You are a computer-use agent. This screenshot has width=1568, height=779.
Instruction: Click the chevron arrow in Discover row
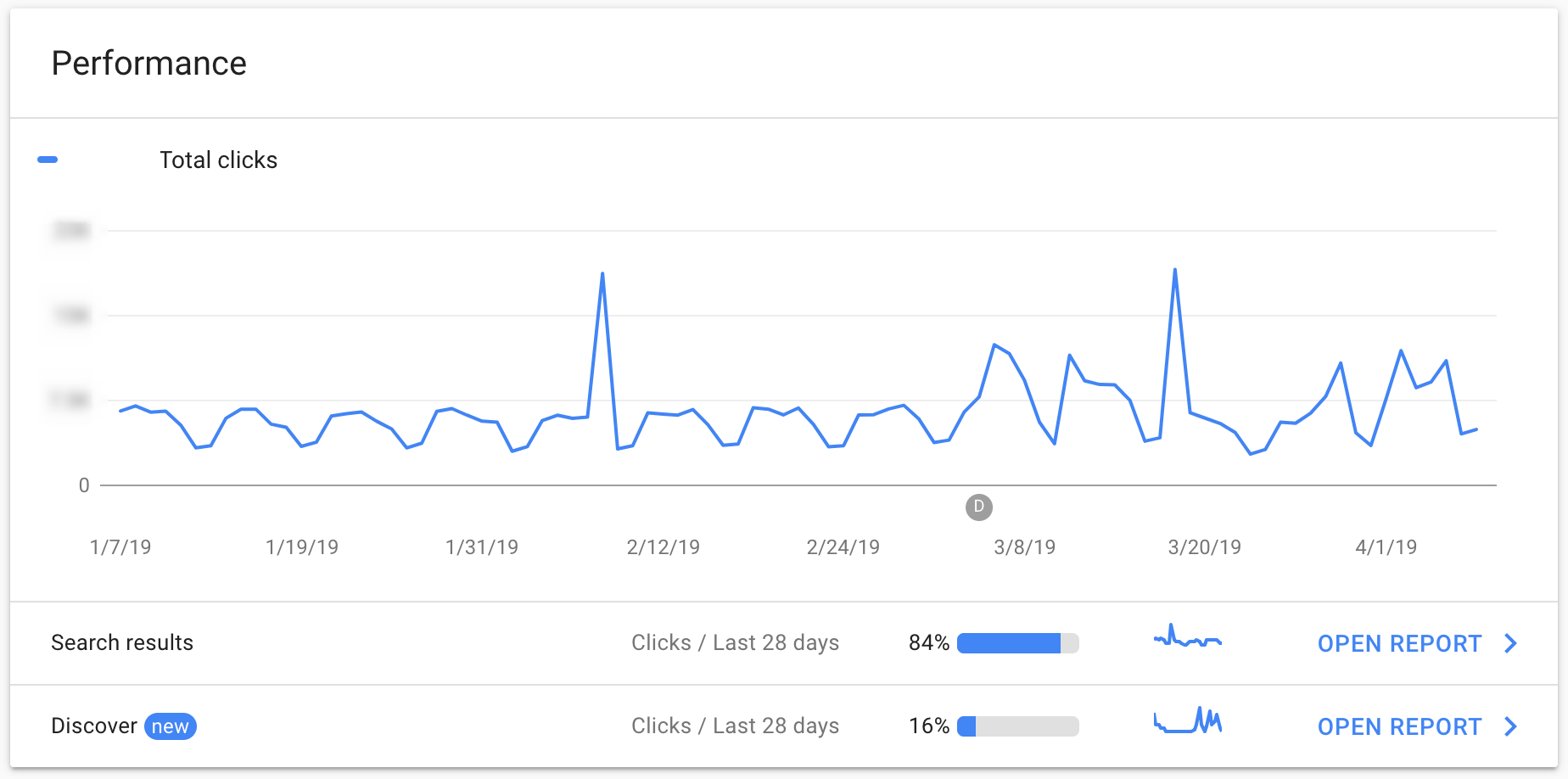[1510, 726]
